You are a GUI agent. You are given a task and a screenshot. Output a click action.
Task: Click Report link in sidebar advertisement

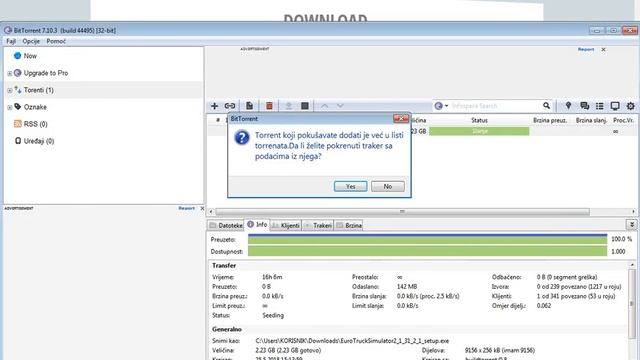pyautogui.click(x=187, y=208)
